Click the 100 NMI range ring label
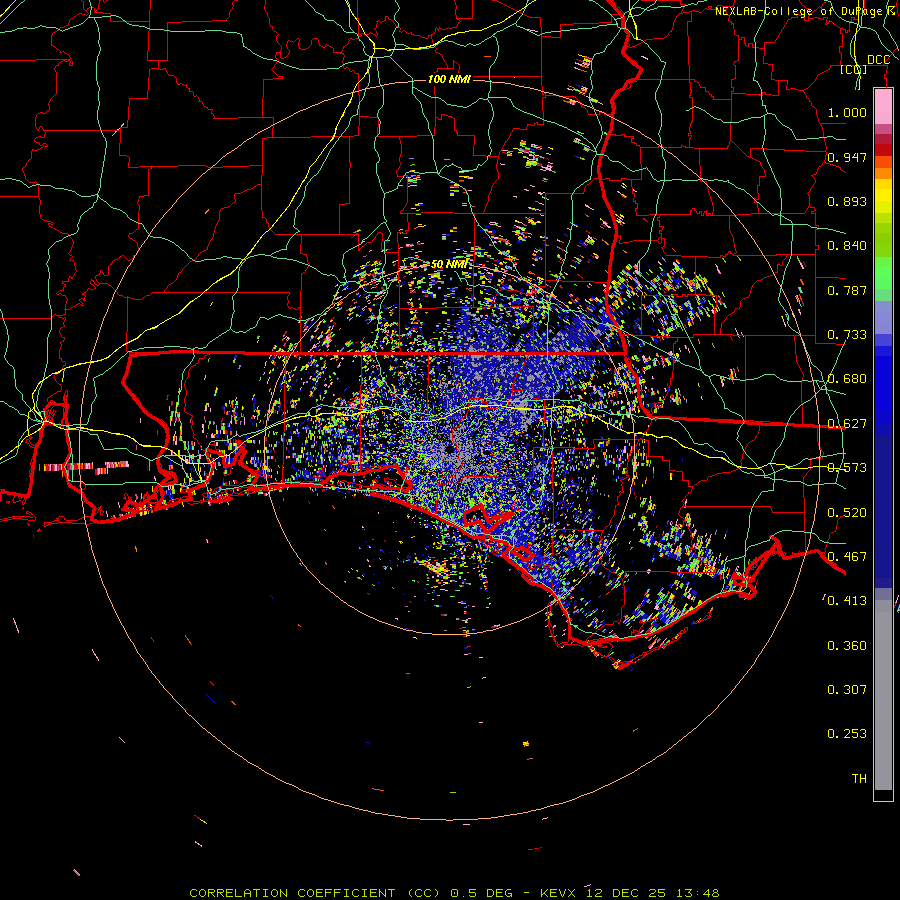 [x=449, y=79]
